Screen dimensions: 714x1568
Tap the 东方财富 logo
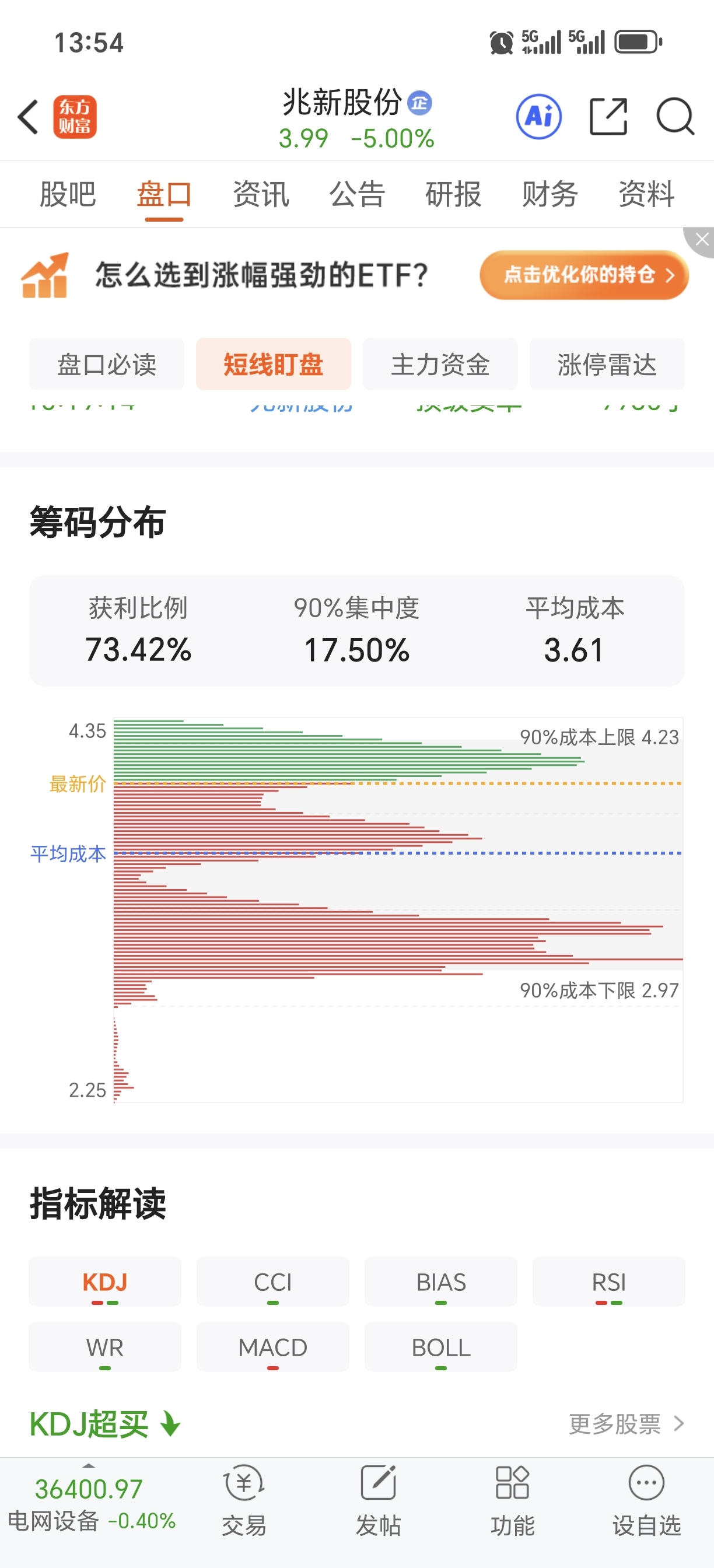tap(75, 116)
